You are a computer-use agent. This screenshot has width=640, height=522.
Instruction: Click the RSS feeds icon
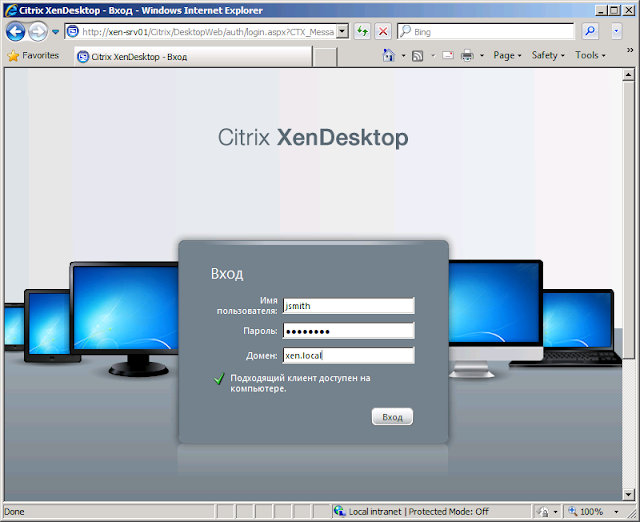point(418,56)
